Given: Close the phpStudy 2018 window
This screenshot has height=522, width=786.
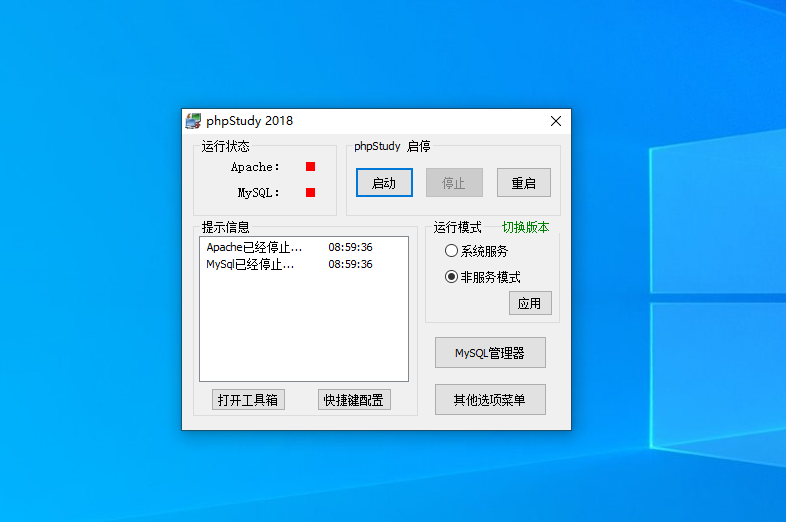Looking at the screenshot, I should (x=555, y=121).
